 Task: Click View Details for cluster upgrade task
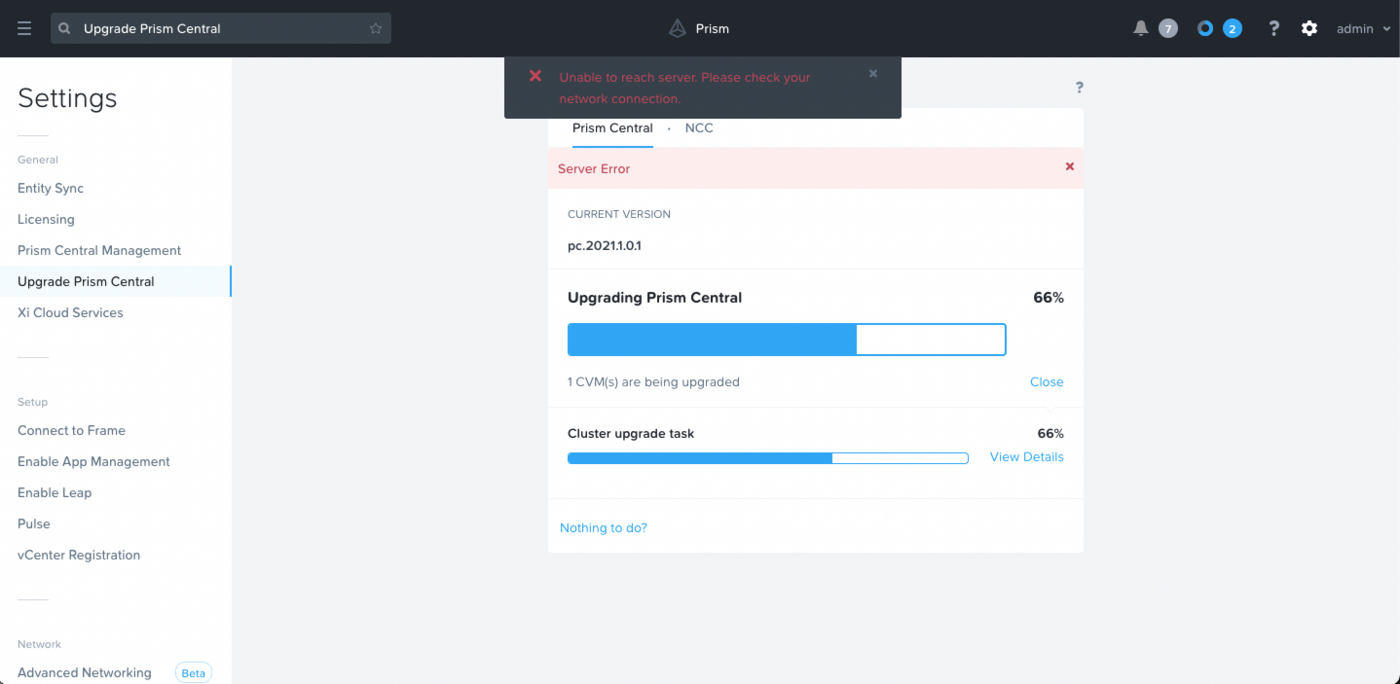pos(1026,457)
